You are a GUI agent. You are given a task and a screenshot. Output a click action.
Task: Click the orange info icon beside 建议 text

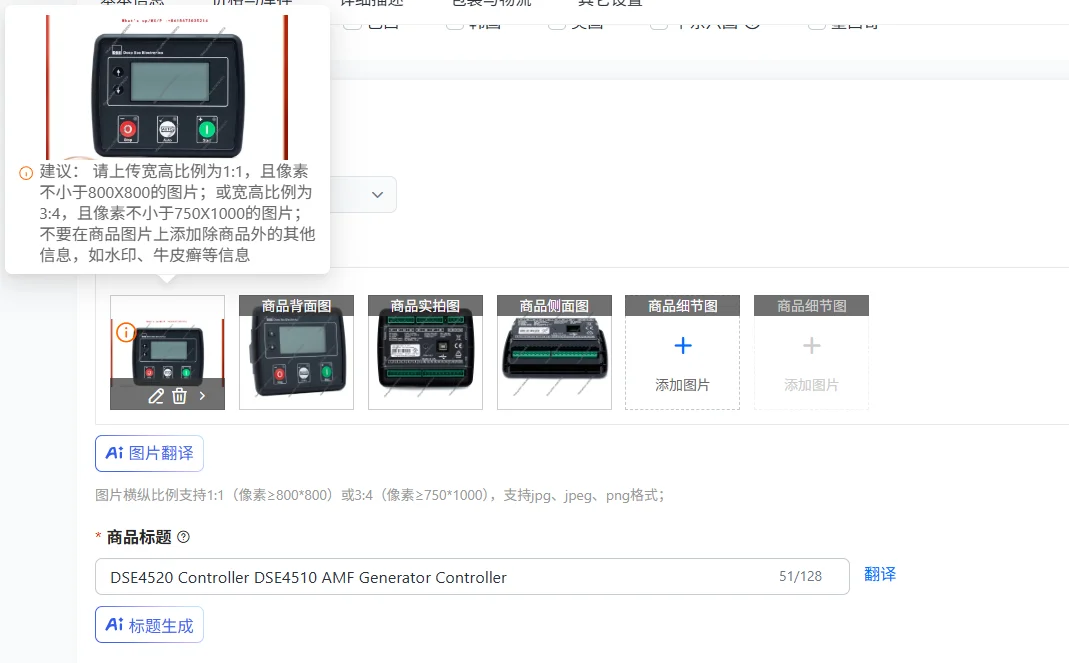(x=26, y=173)
